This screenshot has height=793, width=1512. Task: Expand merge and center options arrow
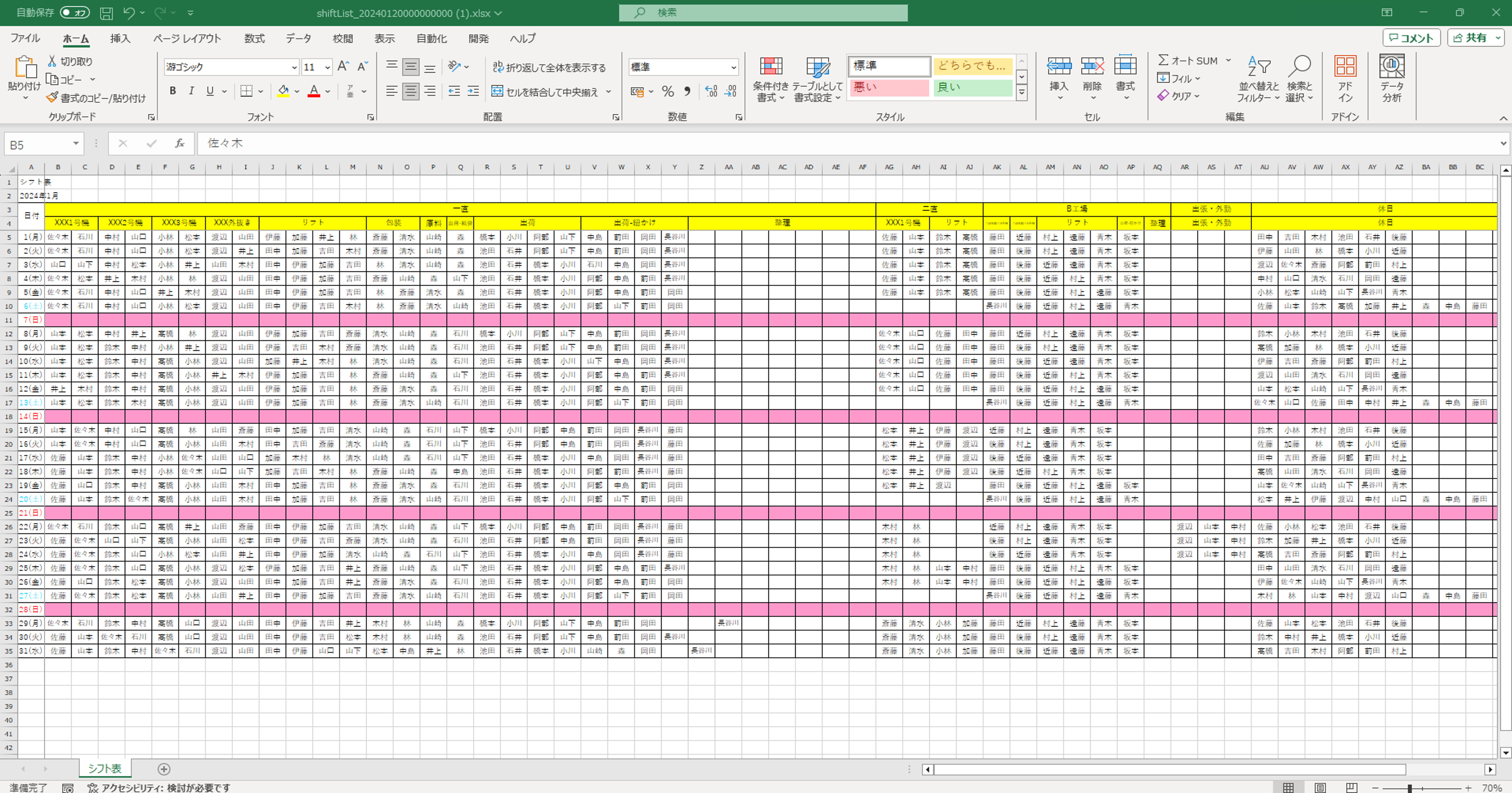click(609, 92)
